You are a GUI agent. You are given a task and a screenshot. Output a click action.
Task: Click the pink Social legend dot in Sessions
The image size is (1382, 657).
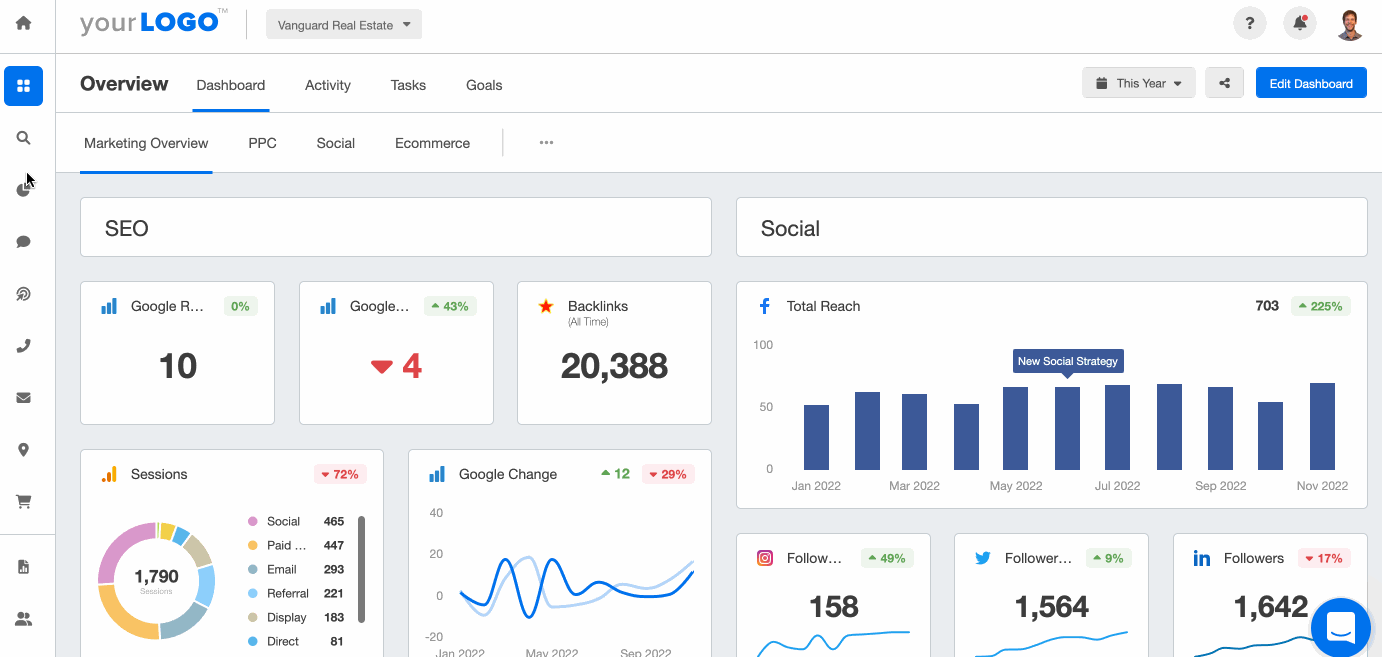pos(251,521)
